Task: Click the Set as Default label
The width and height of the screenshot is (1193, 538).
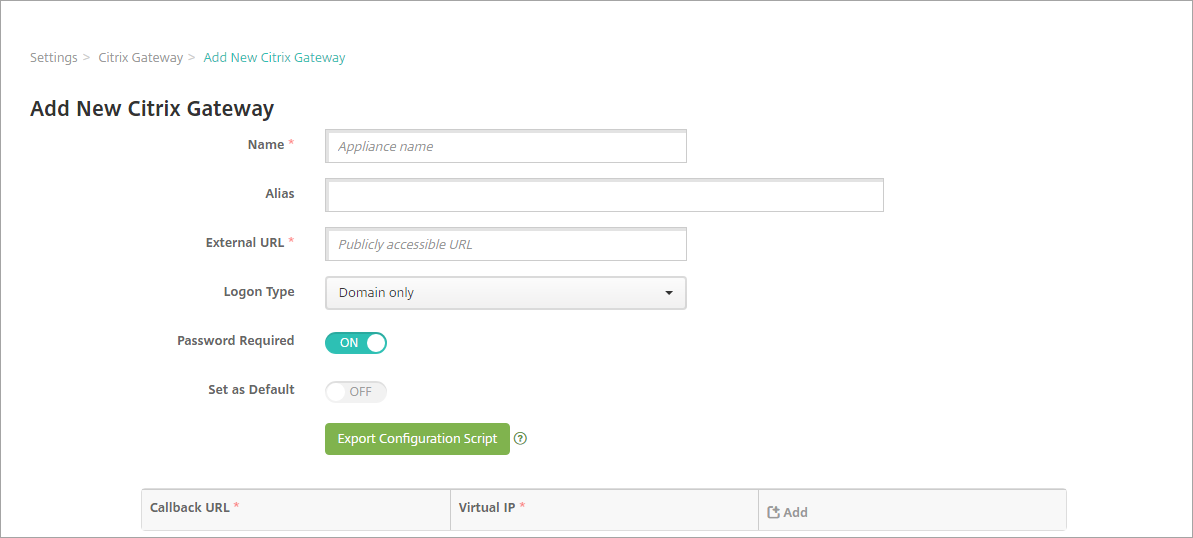Action: pyautogui.click(x=251, y=389)
